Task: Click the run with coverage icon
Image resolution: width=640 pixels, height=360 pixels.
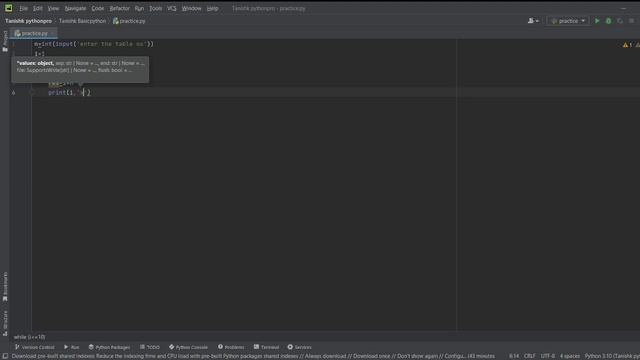Action: pyautogui.click(x=620, y=21)
